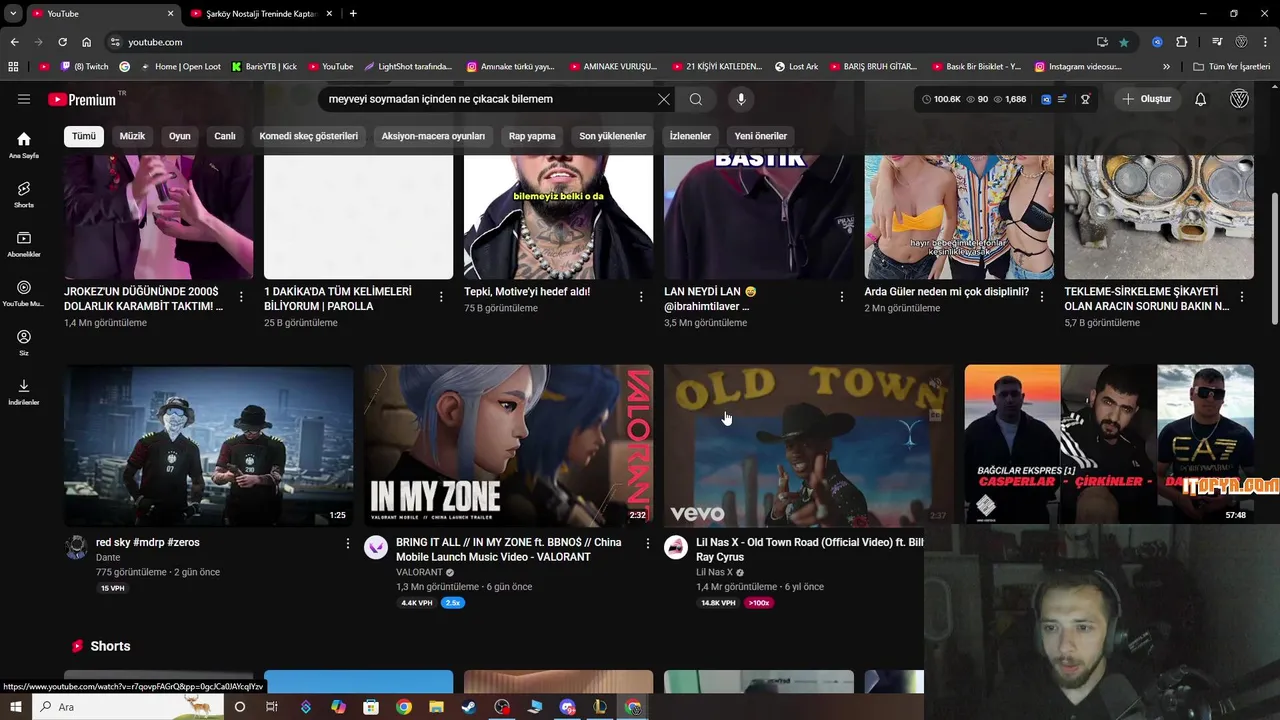Screen dimensions: 1280x720
Task: Open options for 1 DAKİKA'DA TÜM KELİMELERİ short
Action: [x=441, y=297]
